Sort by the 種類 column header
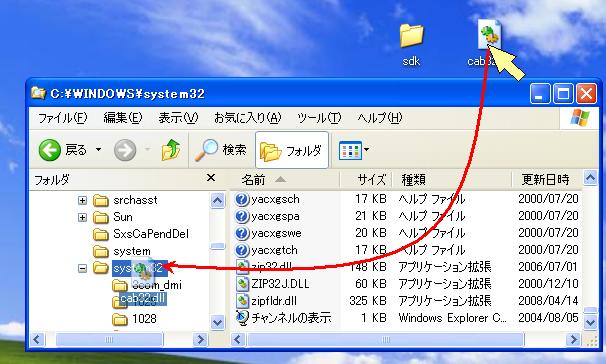 [452, 179]
